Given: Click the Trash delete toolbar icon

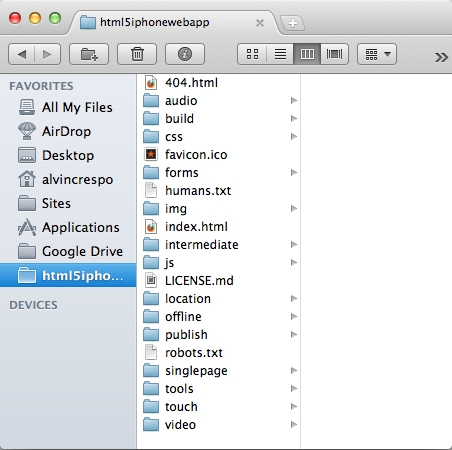Looking at the screenshot, I should 137,54.
